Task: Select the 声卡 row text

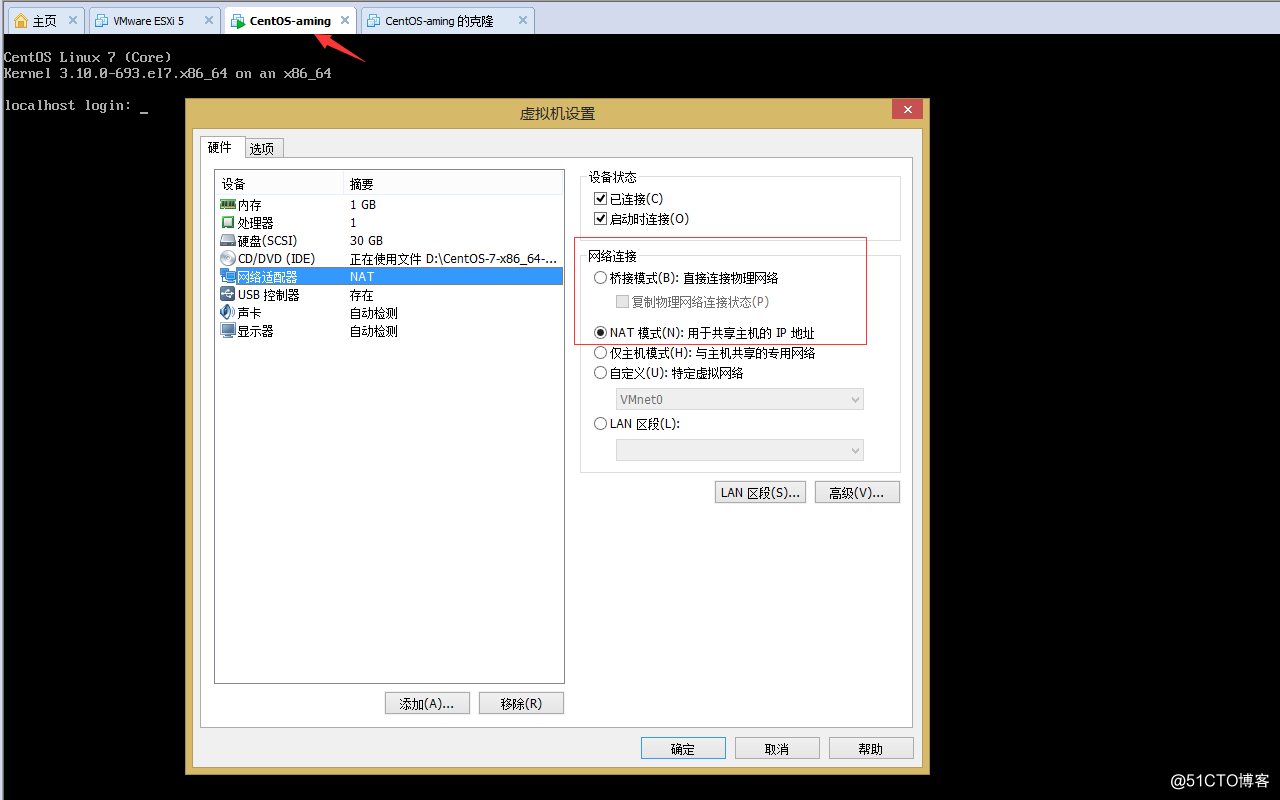Action: pyautogui.click(x=250, y=312)
